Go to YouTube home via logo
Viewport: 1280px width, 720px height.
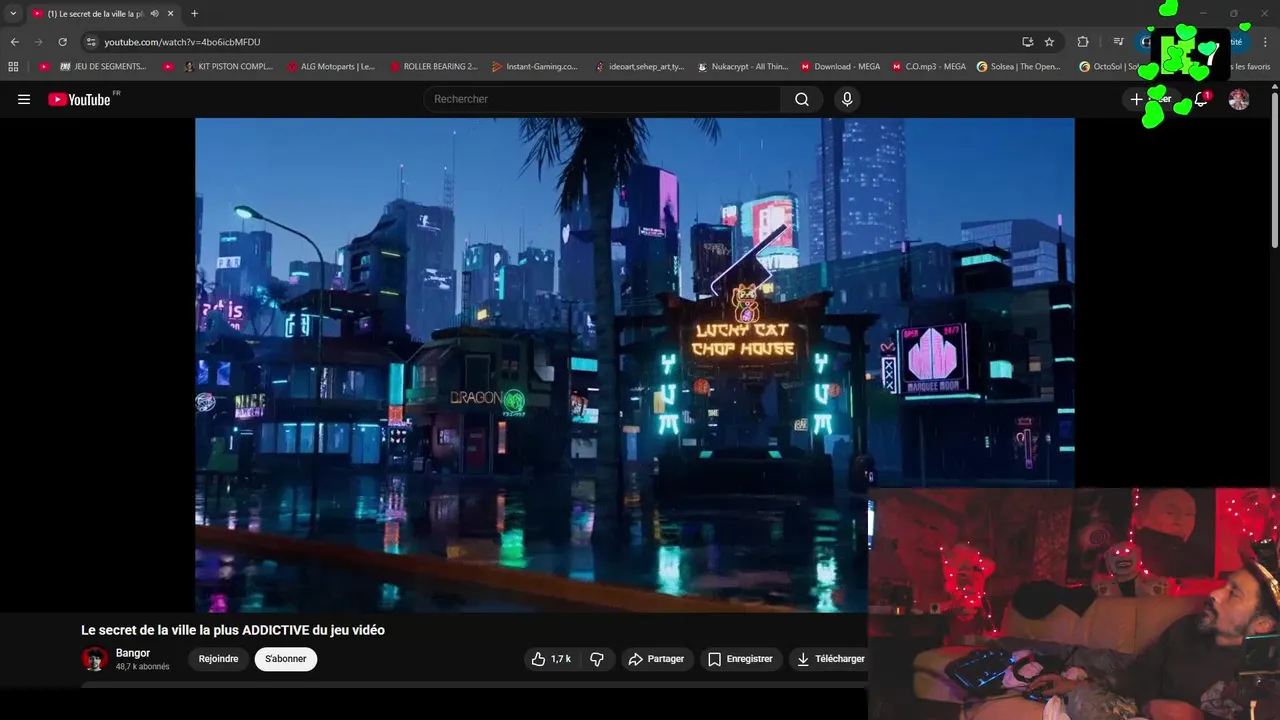pos(79,99)
